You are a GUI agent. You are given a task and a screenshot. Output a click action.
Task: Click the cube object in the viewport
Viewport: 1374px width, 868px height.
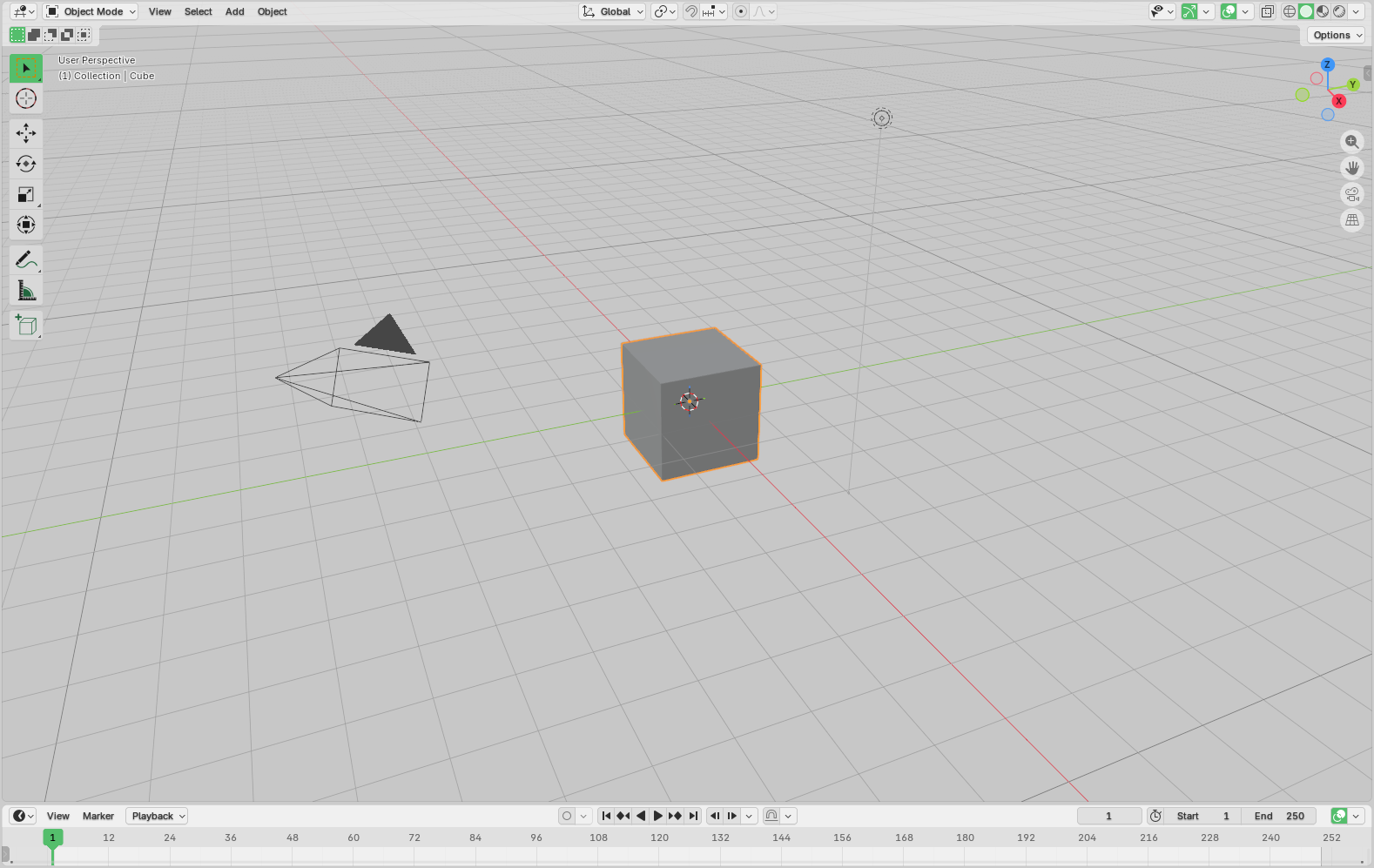click(x=691, y=404)
